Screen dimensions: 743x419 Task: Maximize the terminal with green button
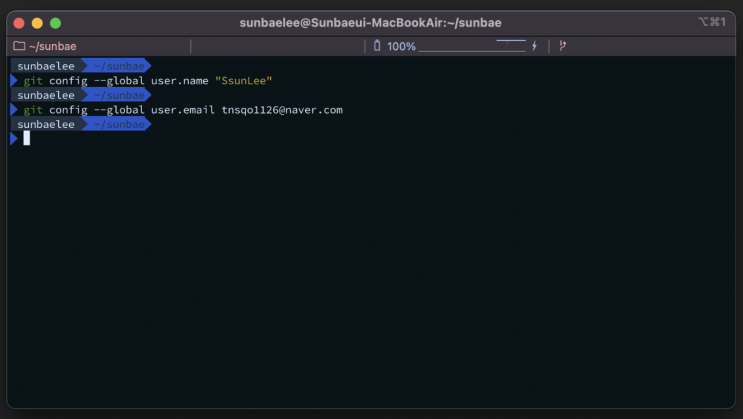[55, 23]
